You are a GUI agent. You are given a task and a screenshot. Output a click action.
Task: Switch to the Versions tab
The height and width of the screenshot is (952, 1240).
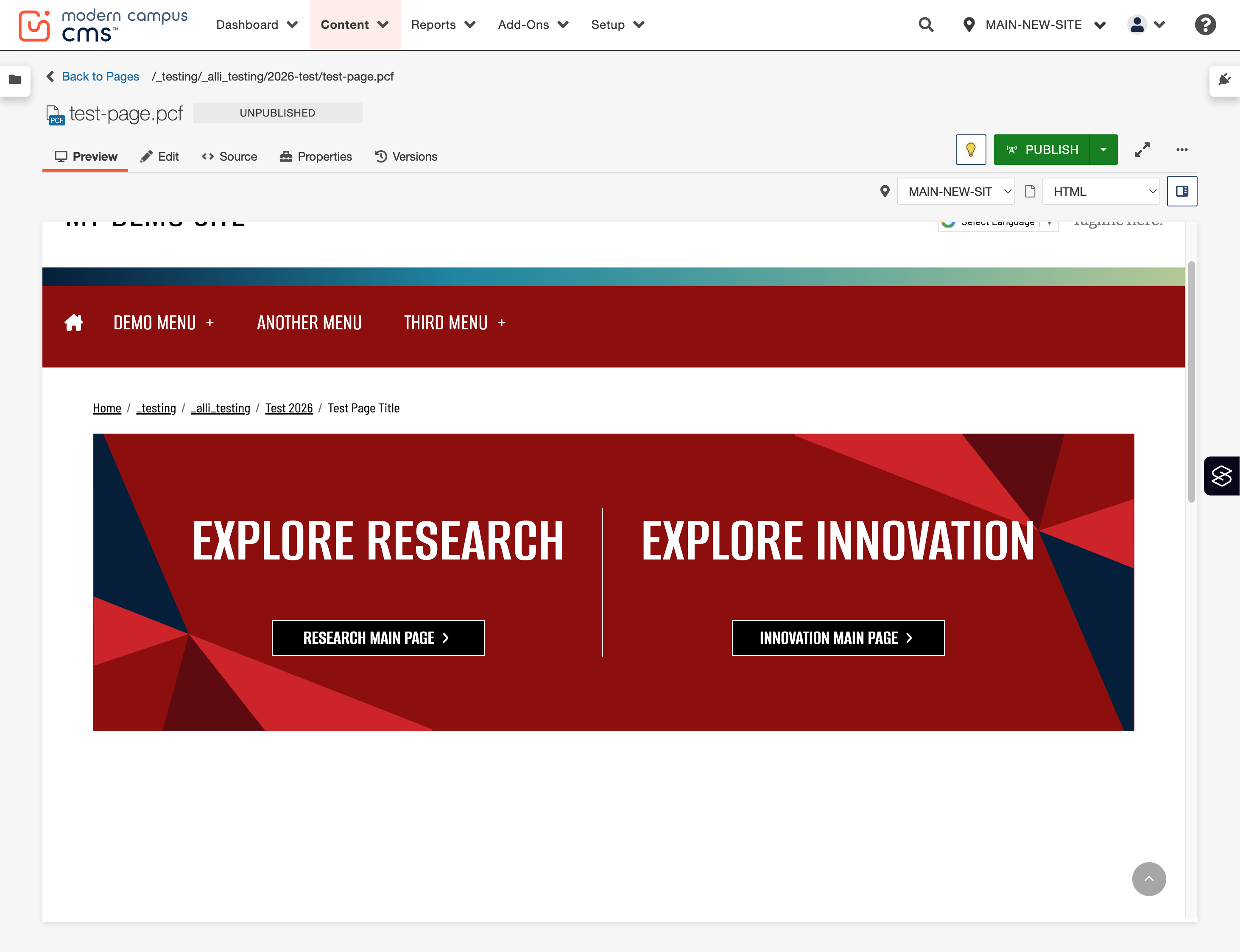pyautogui.click(x=406, y=156)
